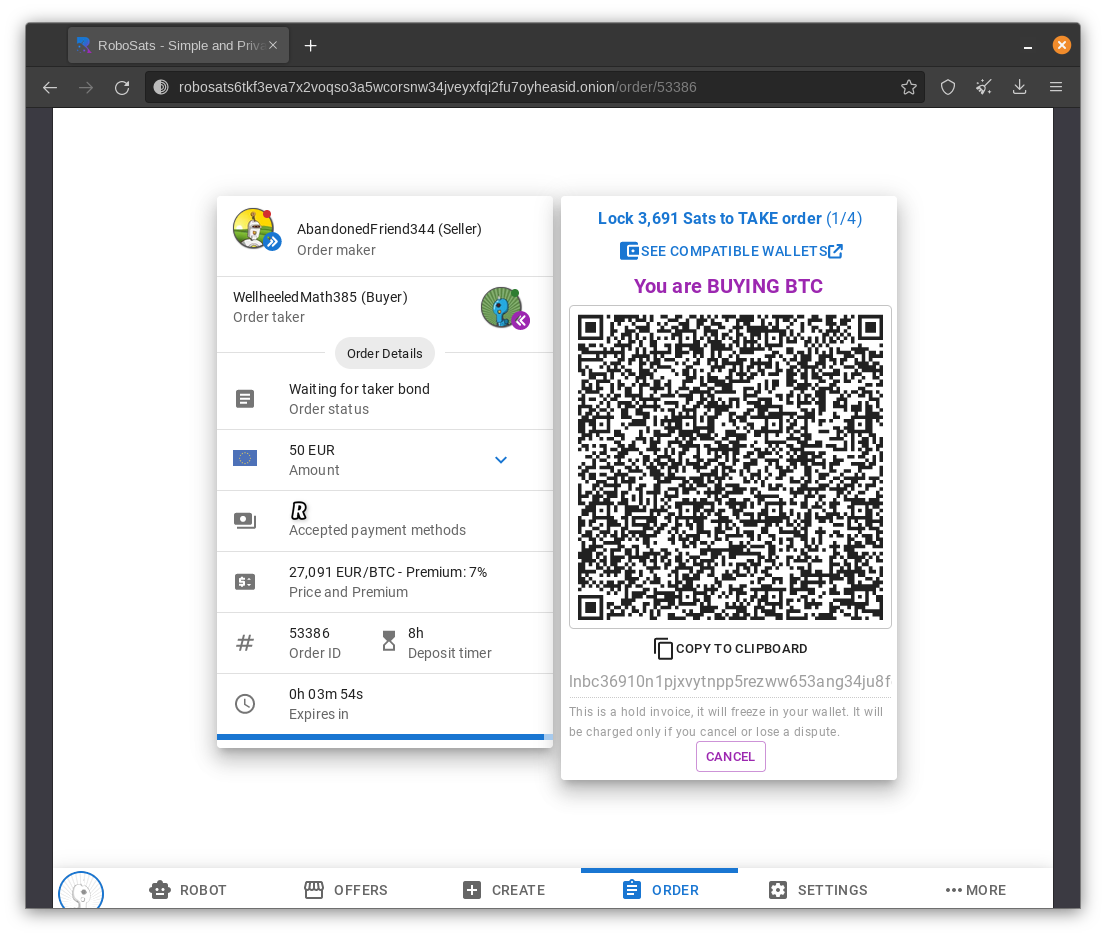
Task: Click the '0h 03m 54s' countdown text
Action: pos(326,694)
